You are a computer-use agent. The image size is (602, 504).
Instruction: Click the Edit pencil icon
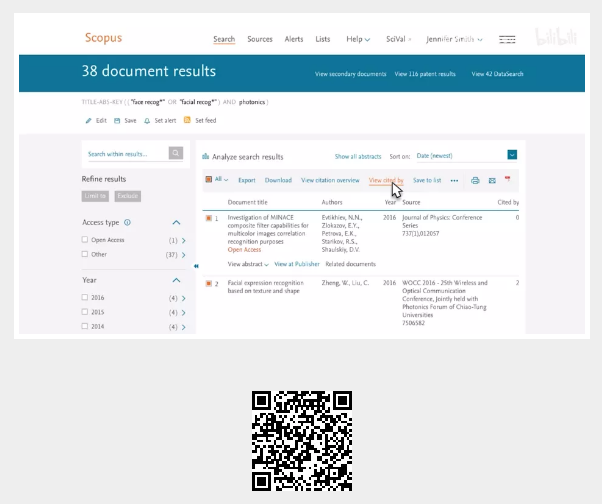[x=88, y=121]
